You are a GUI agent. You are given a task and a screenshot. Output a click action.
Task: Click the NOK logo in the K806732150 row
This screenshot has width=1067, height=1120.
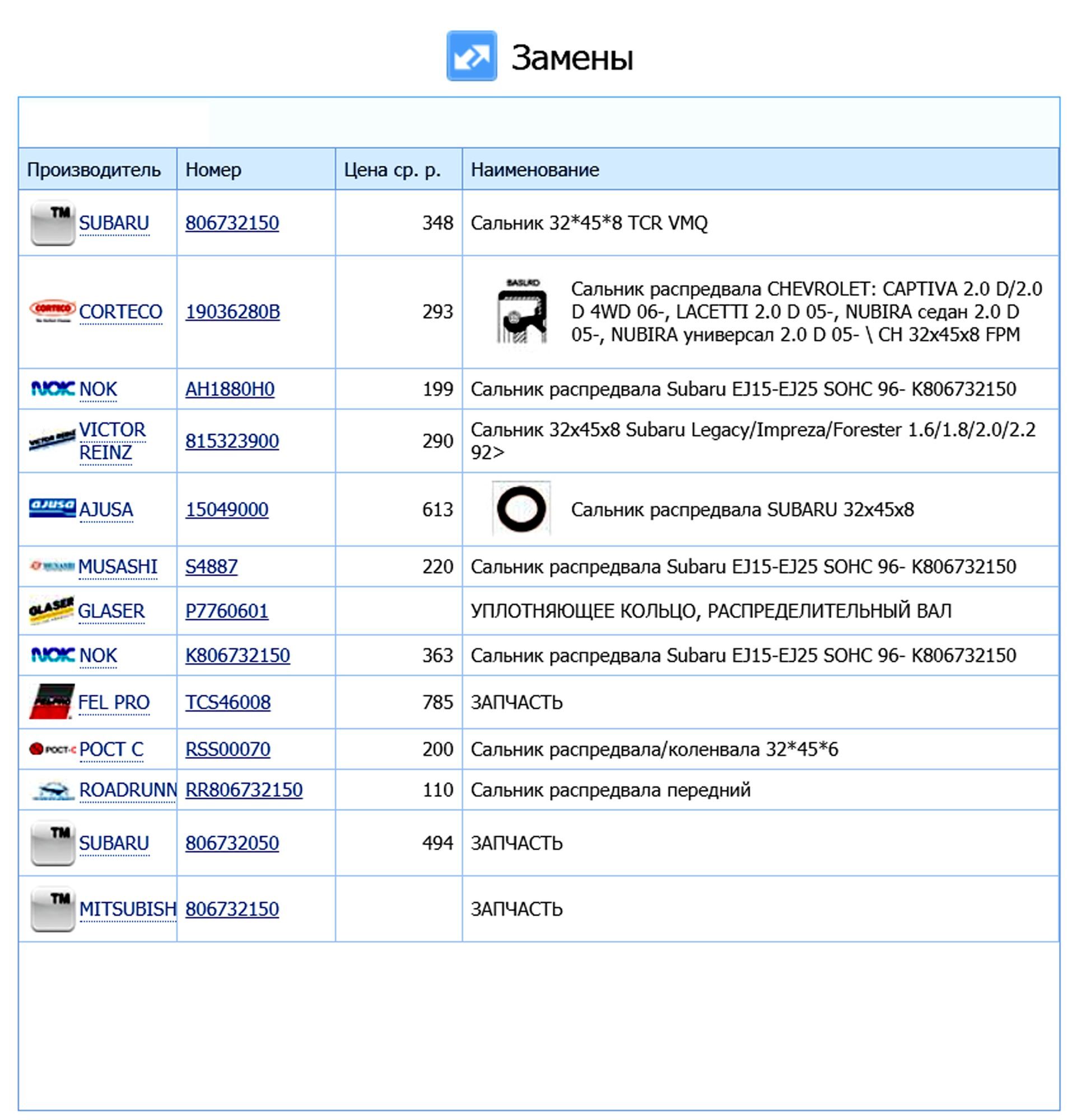pos(52,655)
